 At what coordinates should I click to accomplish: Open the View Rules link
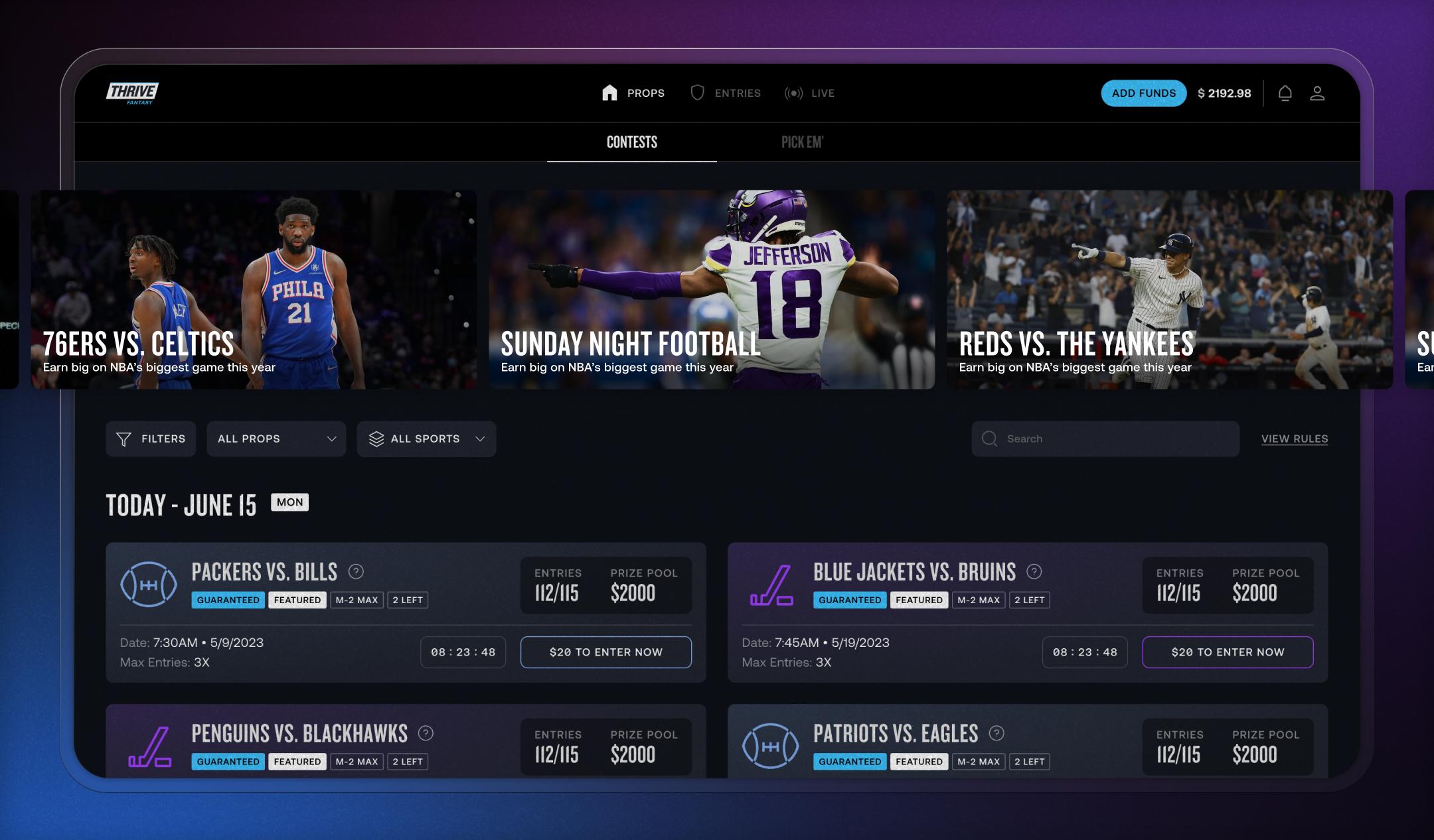click(1295, 439)
